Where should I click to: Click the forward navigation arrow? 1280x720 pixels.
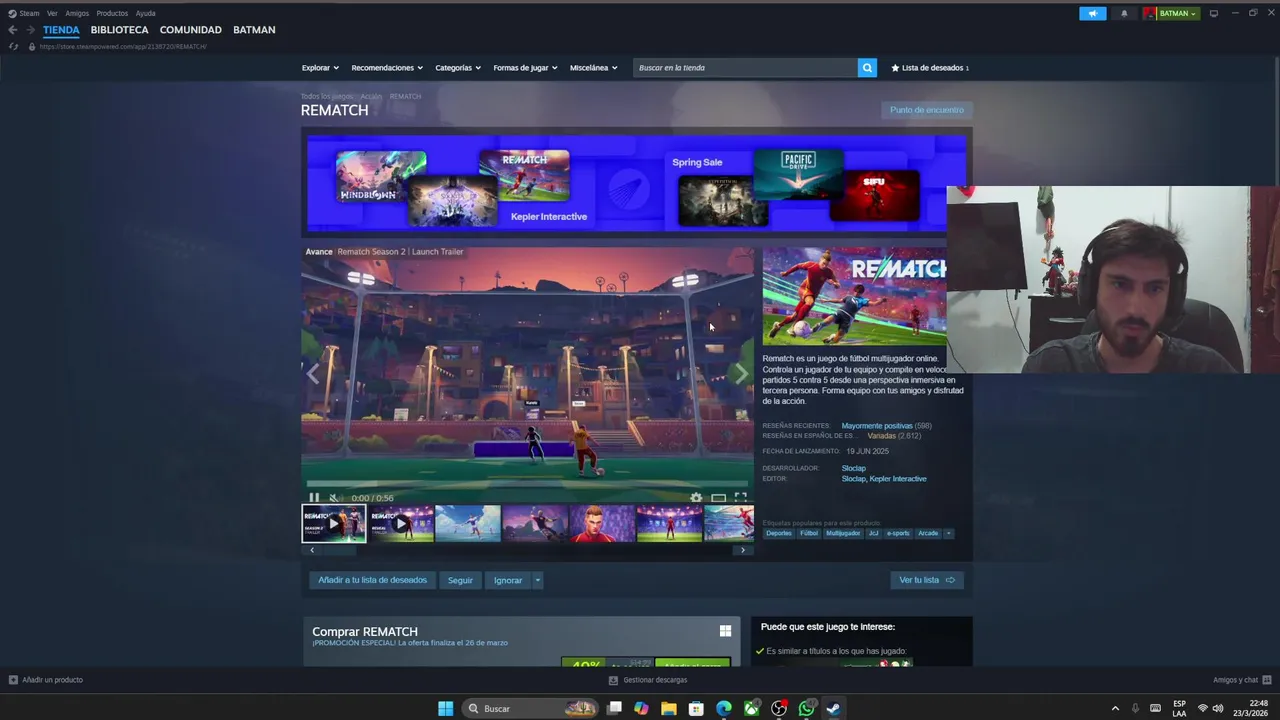(30, 30)
